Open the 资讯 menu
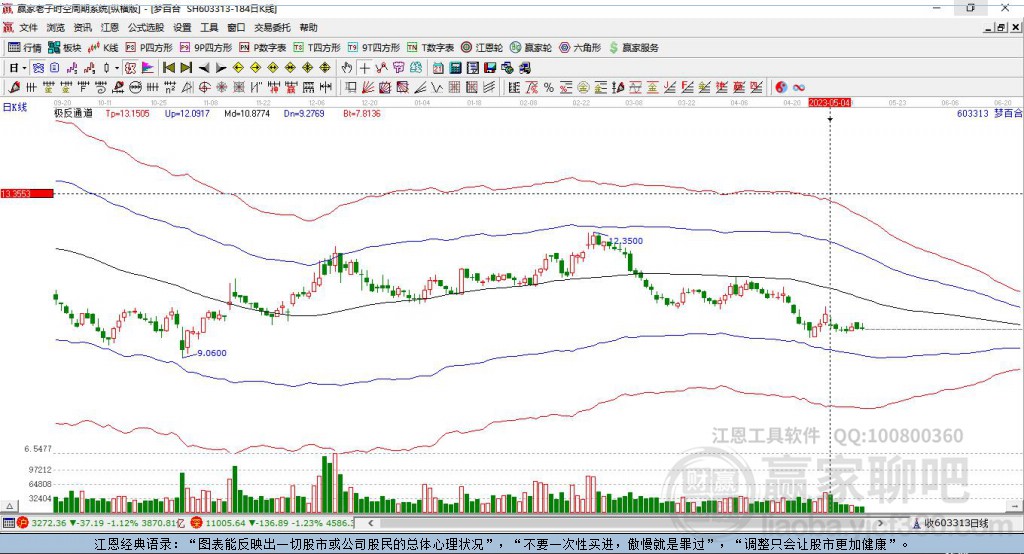The image size is (1024, 554). [x=82, y=27]
